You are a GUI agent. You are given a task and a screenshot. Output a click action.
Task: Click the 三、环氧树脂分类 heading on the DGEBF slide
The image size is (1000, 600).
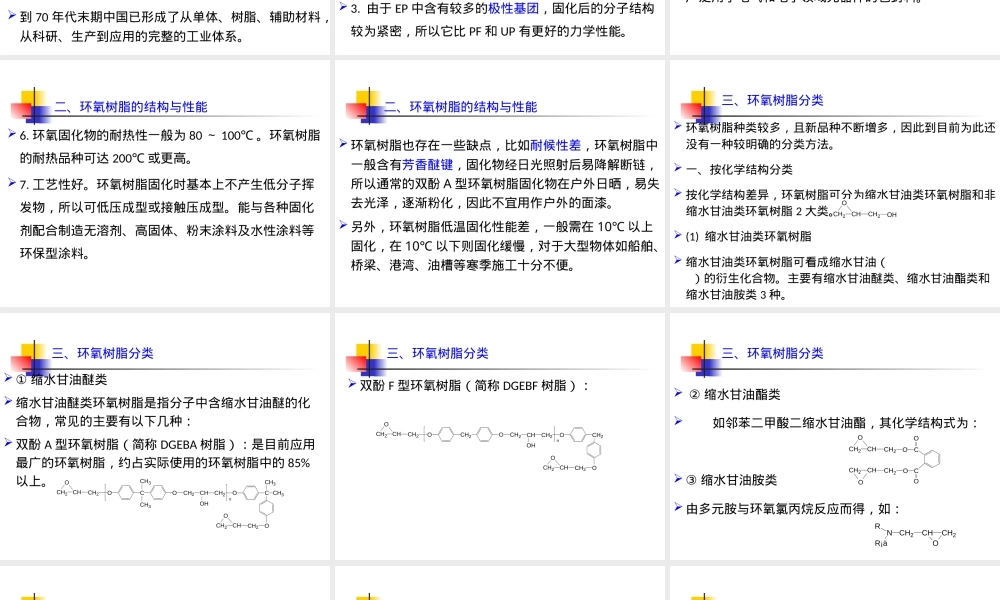click(x=438, y=353)
